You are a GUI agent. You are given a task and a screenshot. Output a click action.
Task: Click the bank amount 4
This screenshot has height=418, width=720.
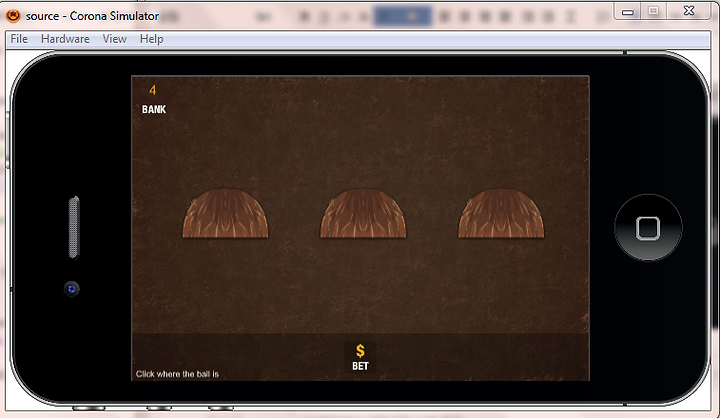[x=152, y=90]
